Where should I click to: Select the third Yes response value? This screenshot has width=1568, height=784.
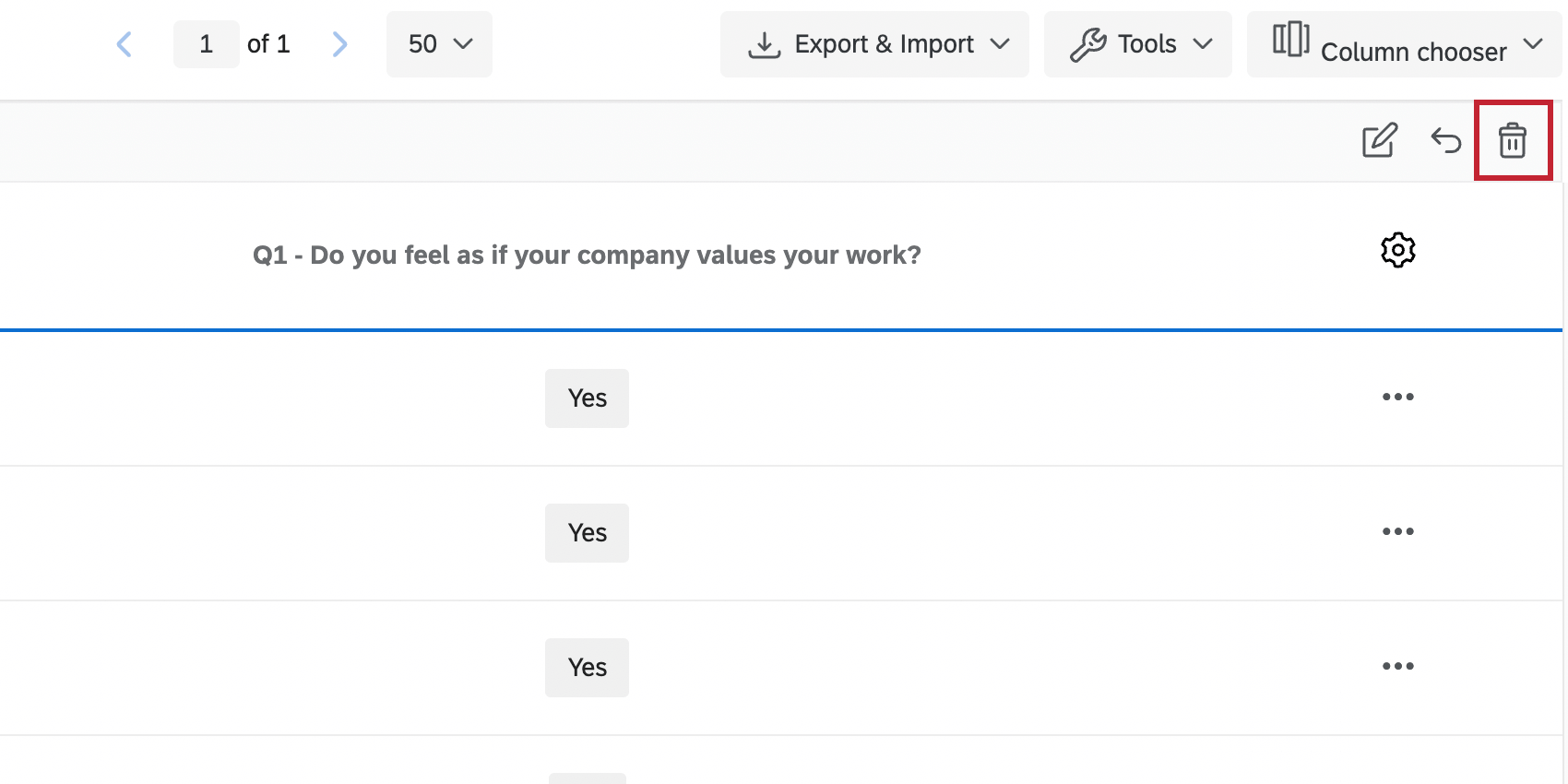tap(587, 668)
